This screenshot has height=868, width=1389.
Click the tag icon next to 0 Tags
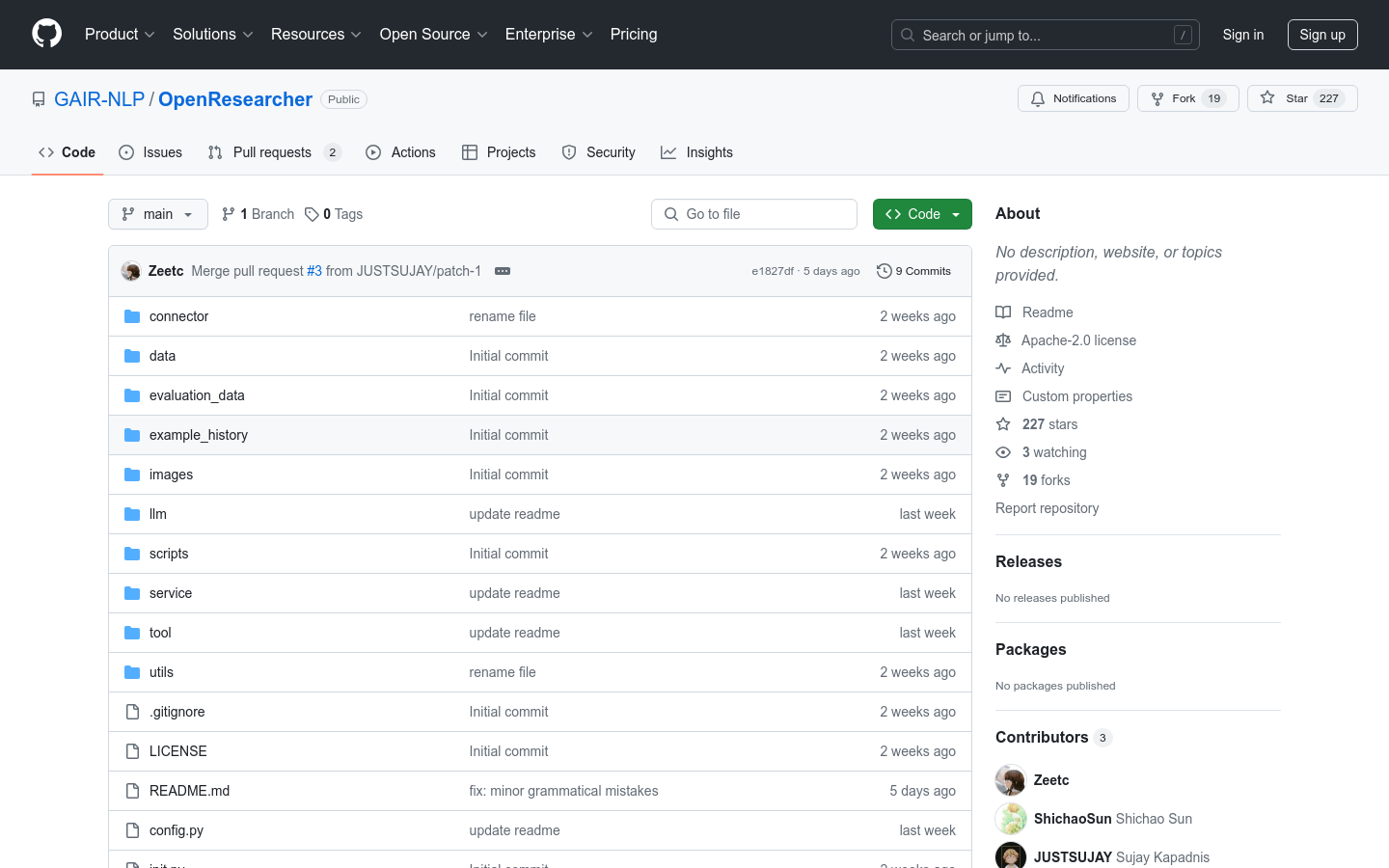(x=312, y=214)
